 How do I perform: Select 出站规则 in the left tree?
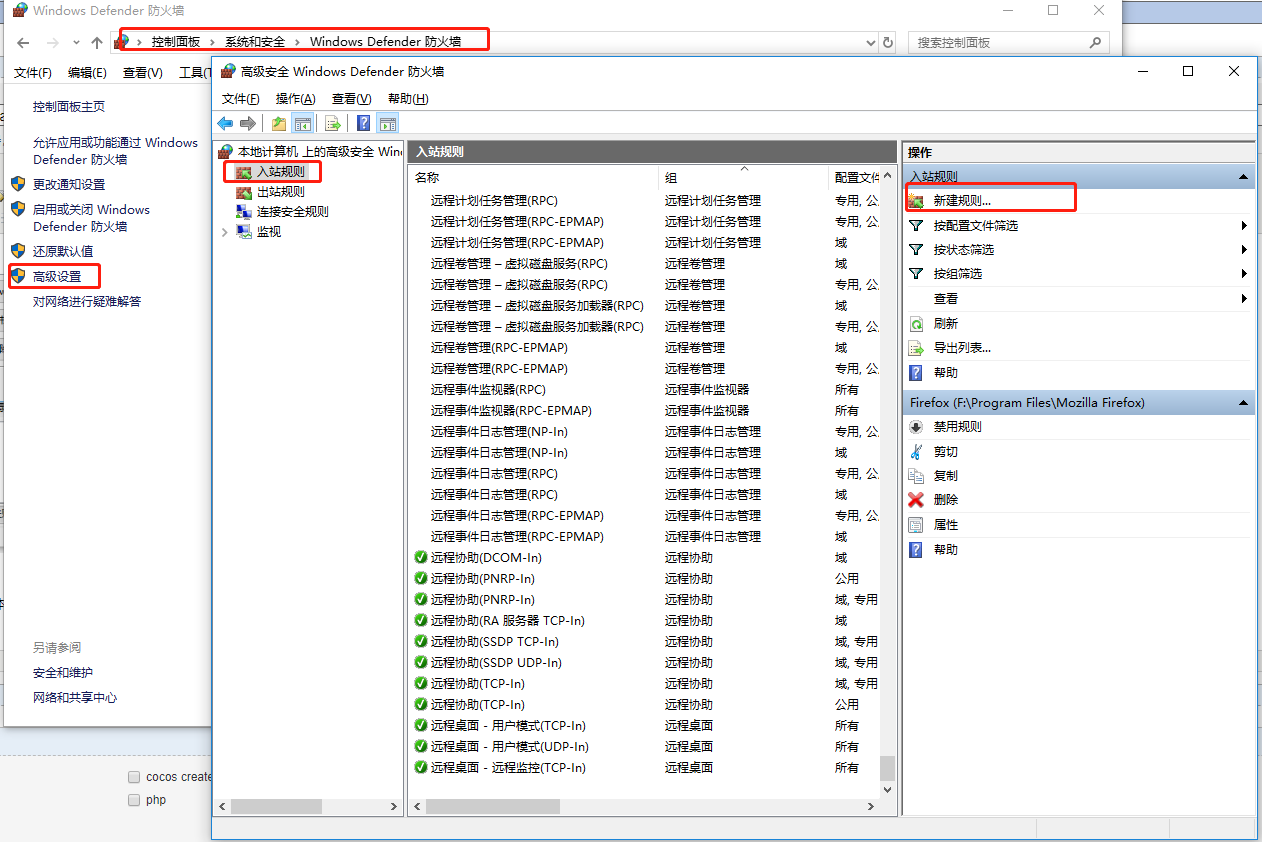point(280,192)
